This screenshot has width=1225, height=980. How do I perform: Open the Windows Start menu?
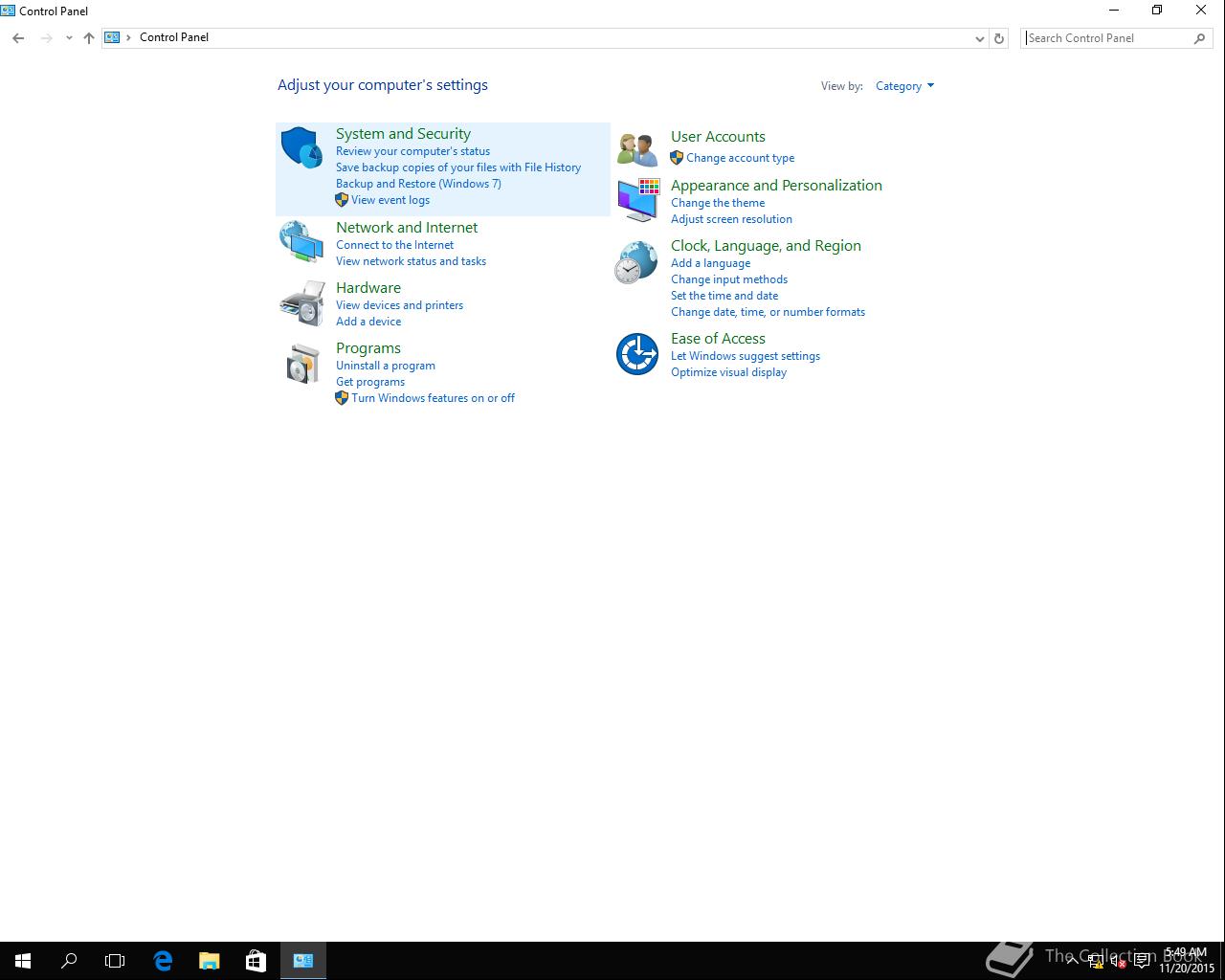(x=23, y=961)
